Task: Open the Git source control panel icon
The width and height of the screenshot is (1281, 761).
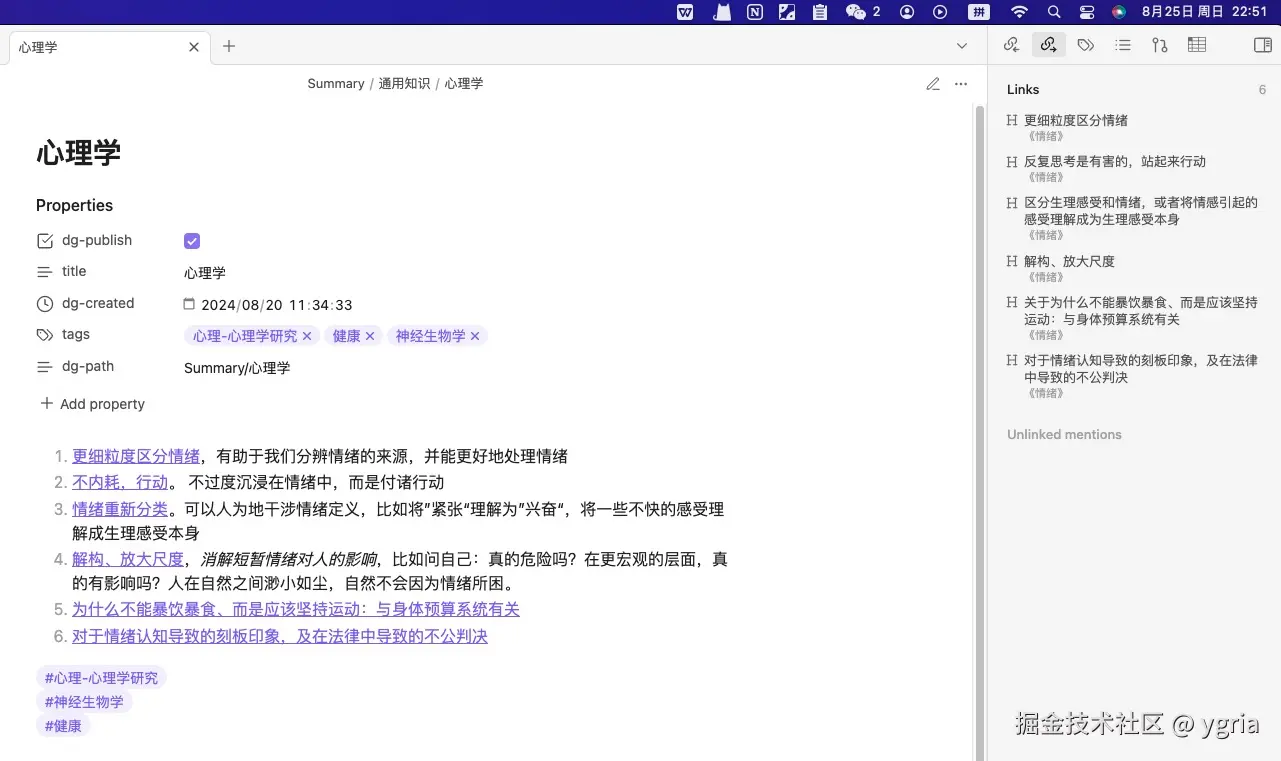Action: (1160, 45)
